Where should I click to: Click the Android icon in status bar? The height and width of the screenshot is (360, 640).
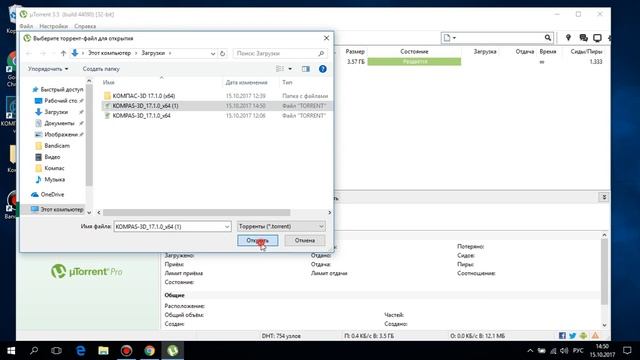pyautogui.click(x=584, y=336)
